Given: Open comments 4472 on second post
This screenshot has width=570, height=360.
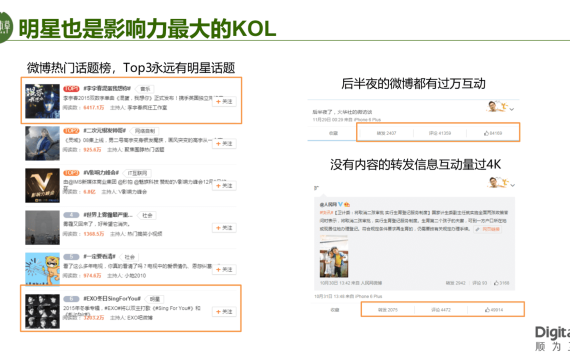Looking at the screenshot, I should pyautogui.click(x=441, y=310).
